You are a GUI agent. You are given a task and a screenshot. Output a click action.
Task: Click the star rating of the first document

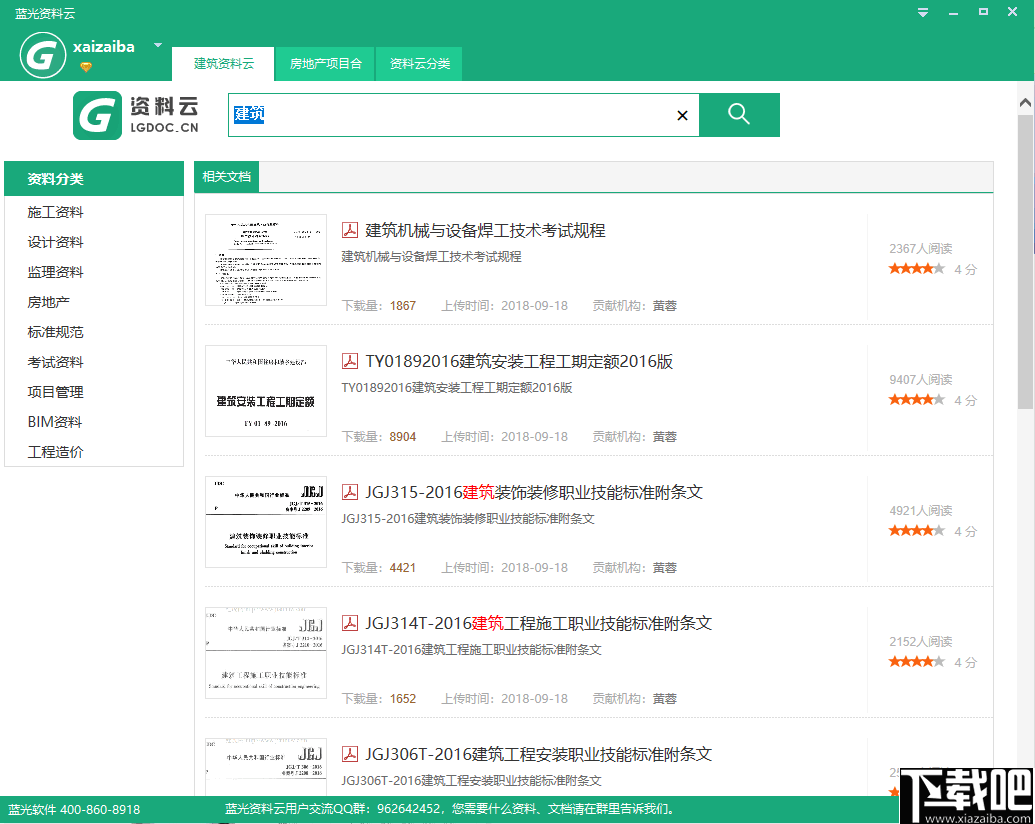916,268
